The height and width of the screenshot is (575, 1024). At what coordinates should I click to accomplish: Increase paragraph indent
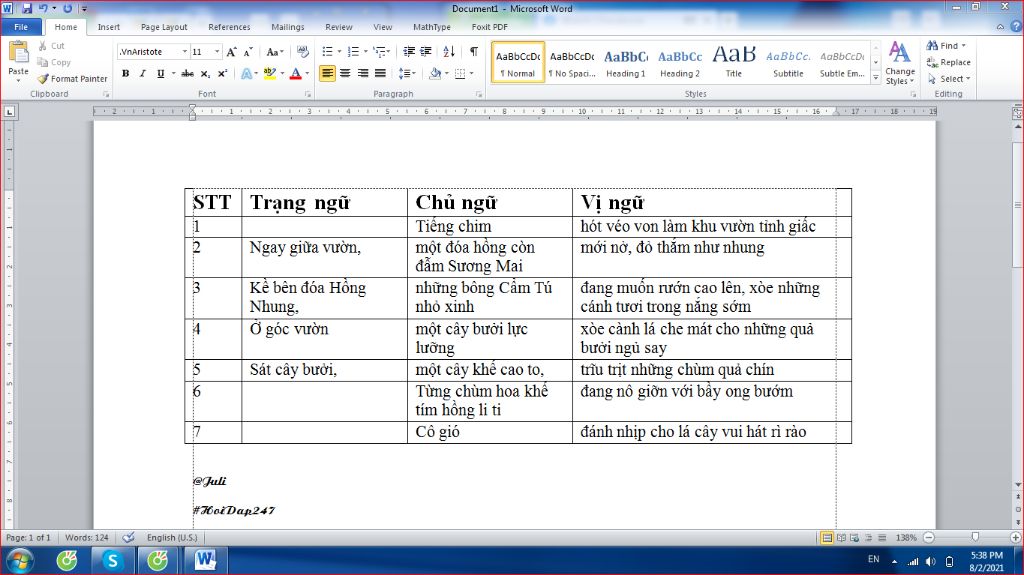[x=426, y=52]
